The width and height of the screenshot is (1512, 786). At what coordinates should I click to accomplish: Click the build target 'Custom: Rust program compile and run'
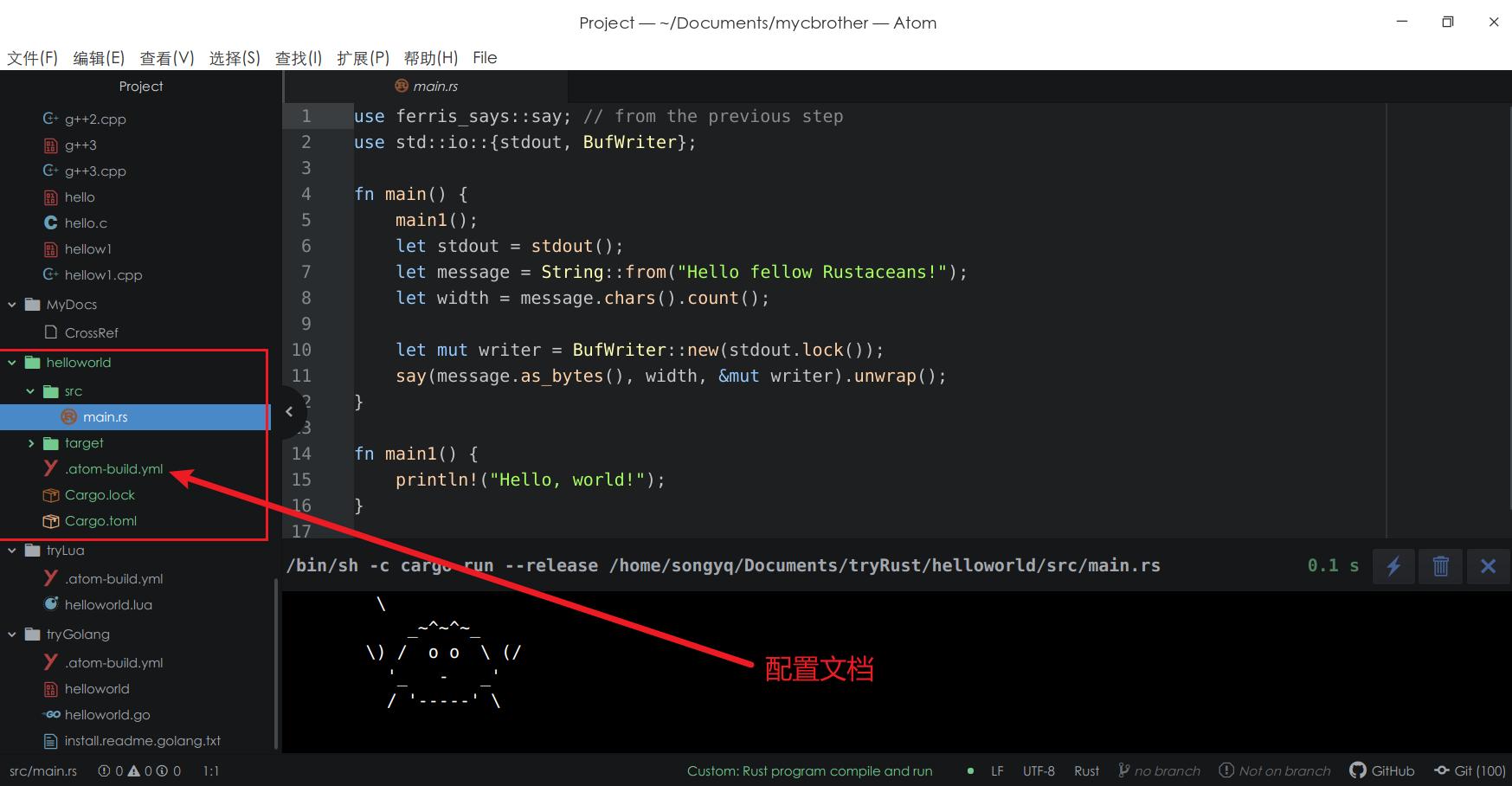809,770
